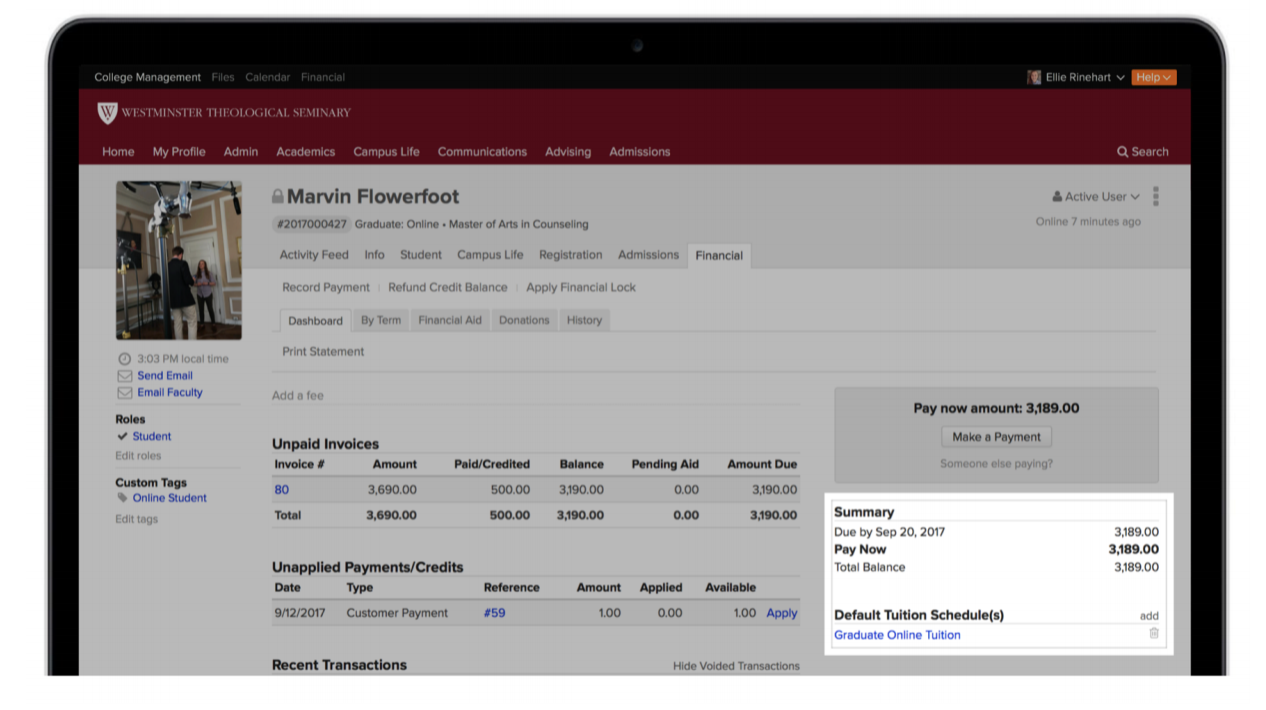The height and width of the screenshot is (710, 1266).
Task: Click Marvin Flowerfoot's profile photo
Action: click(x=178, y=261)
